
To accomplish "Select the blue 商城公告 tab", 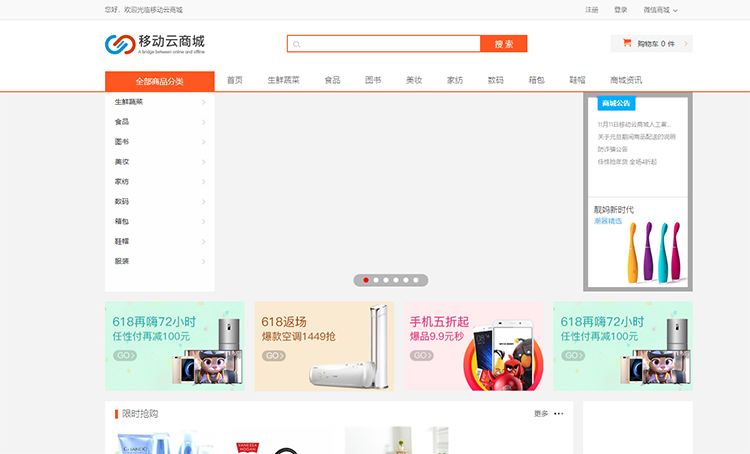I will point(616,103).
